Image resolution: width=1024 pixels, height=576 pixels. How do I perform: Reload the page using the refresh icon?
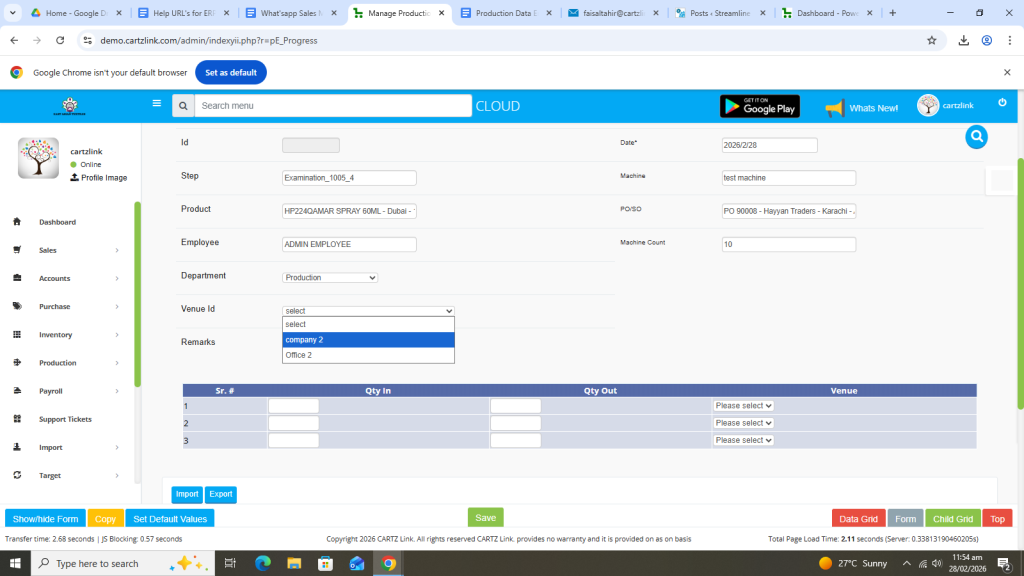point(60,40)
